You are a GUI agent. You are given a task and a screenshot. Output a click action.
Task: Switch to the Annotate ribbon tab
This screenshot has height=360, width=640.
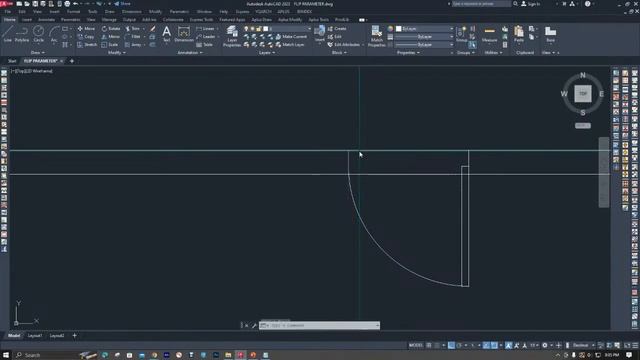point(46,20)
